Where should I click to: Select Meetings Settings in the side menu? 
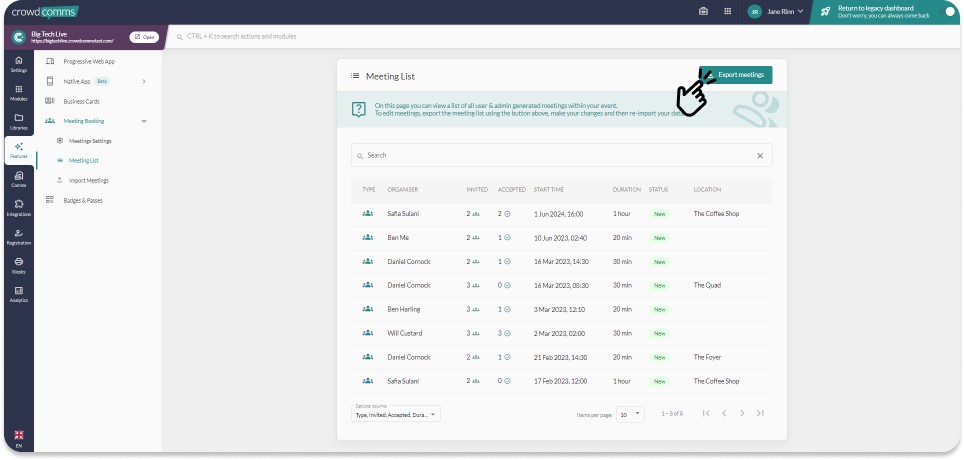(90, 141)
